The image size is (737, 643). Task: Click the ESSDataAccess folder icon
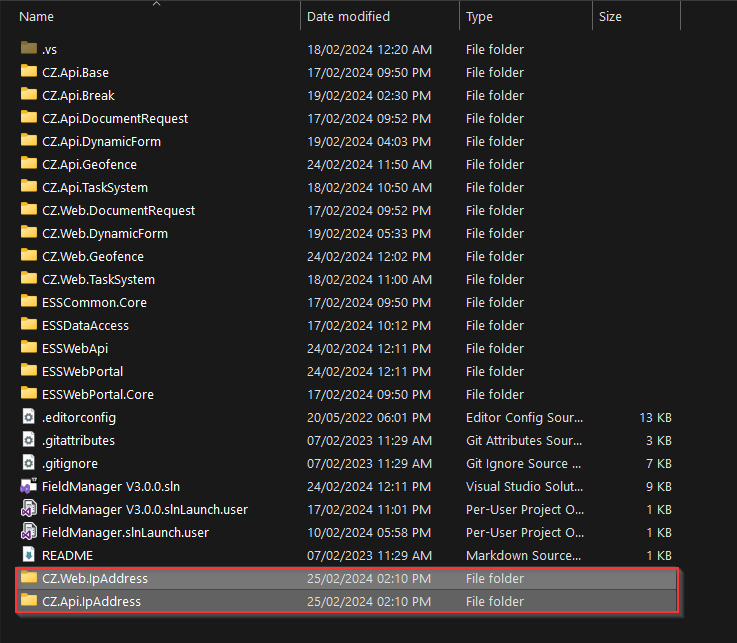pos(29,324)
